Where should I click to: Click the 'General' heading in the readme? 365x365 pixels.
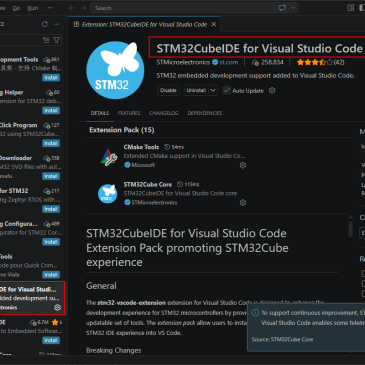(101, 286)
